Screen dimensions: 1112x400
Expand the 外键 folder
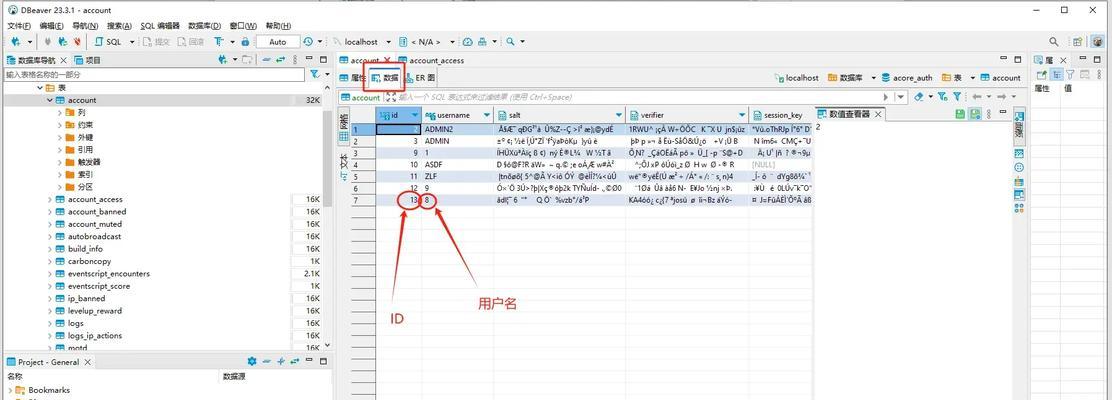[x=60, y=138]
